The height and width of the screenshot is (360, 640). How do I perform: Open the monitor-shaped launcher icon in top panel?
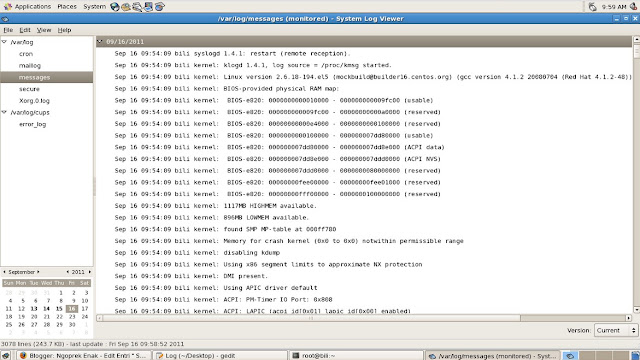click(148, 7)
